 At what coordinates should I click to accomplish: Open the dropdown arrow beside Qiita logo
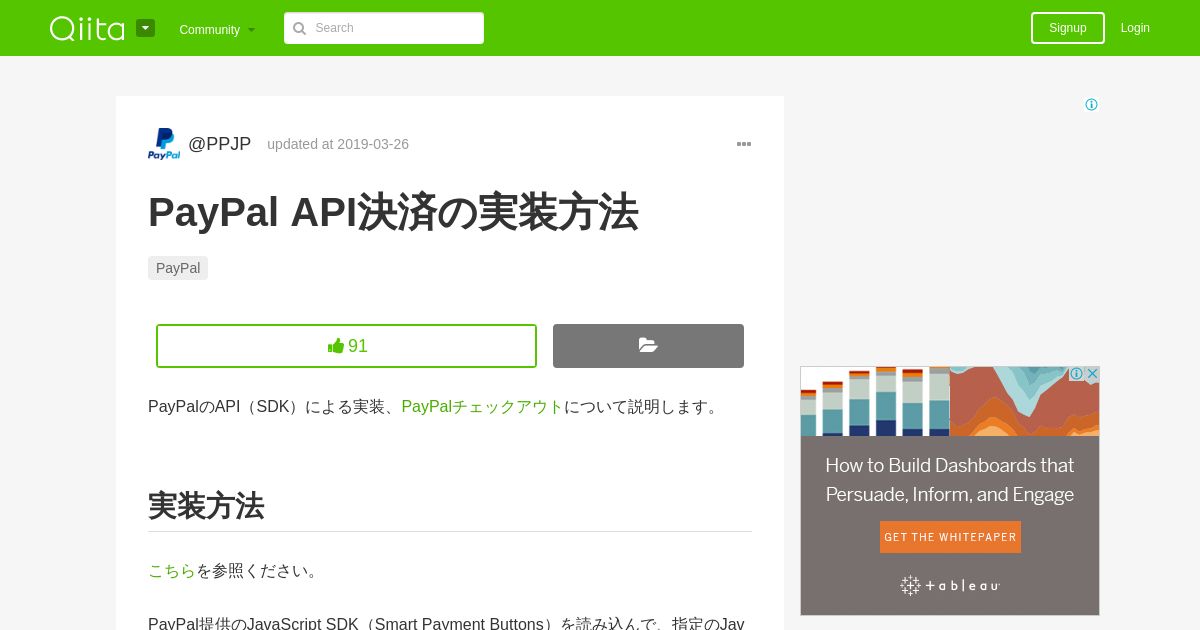pos(146,28)
